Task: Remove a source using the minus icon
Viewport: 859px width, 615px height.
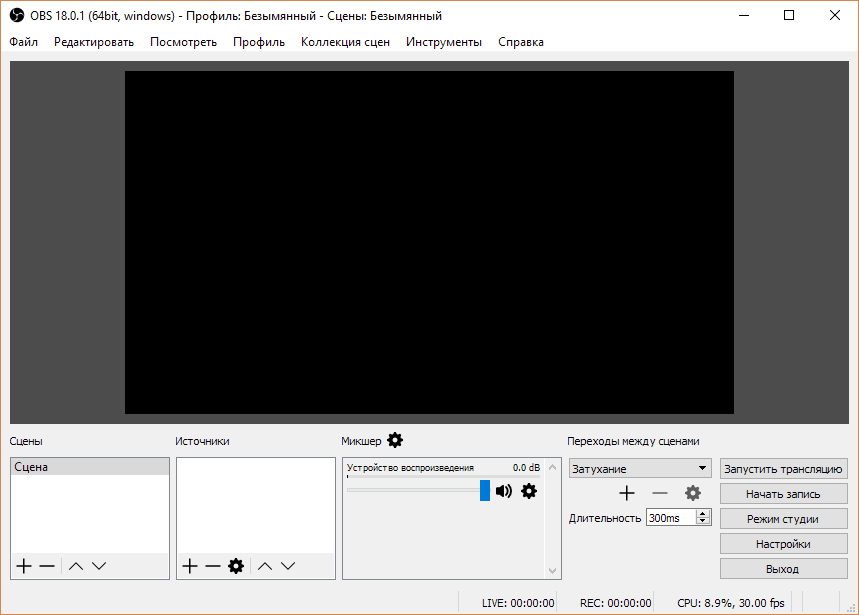Action: pos(212,566)
